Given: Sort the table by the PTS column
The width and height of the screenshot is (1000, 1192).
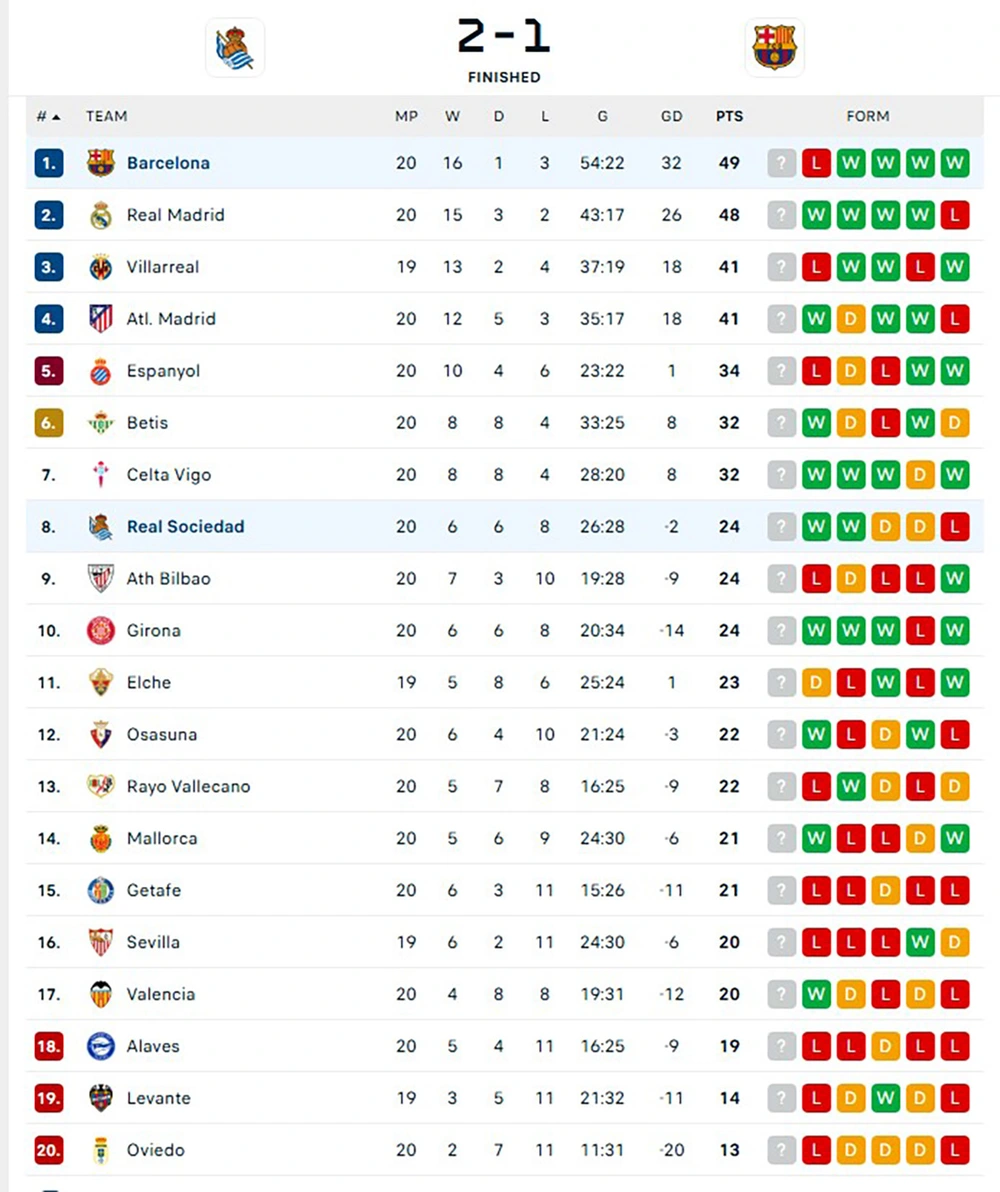Looking at the screenshot, I should pyautogui.click(x=729, y=116).
